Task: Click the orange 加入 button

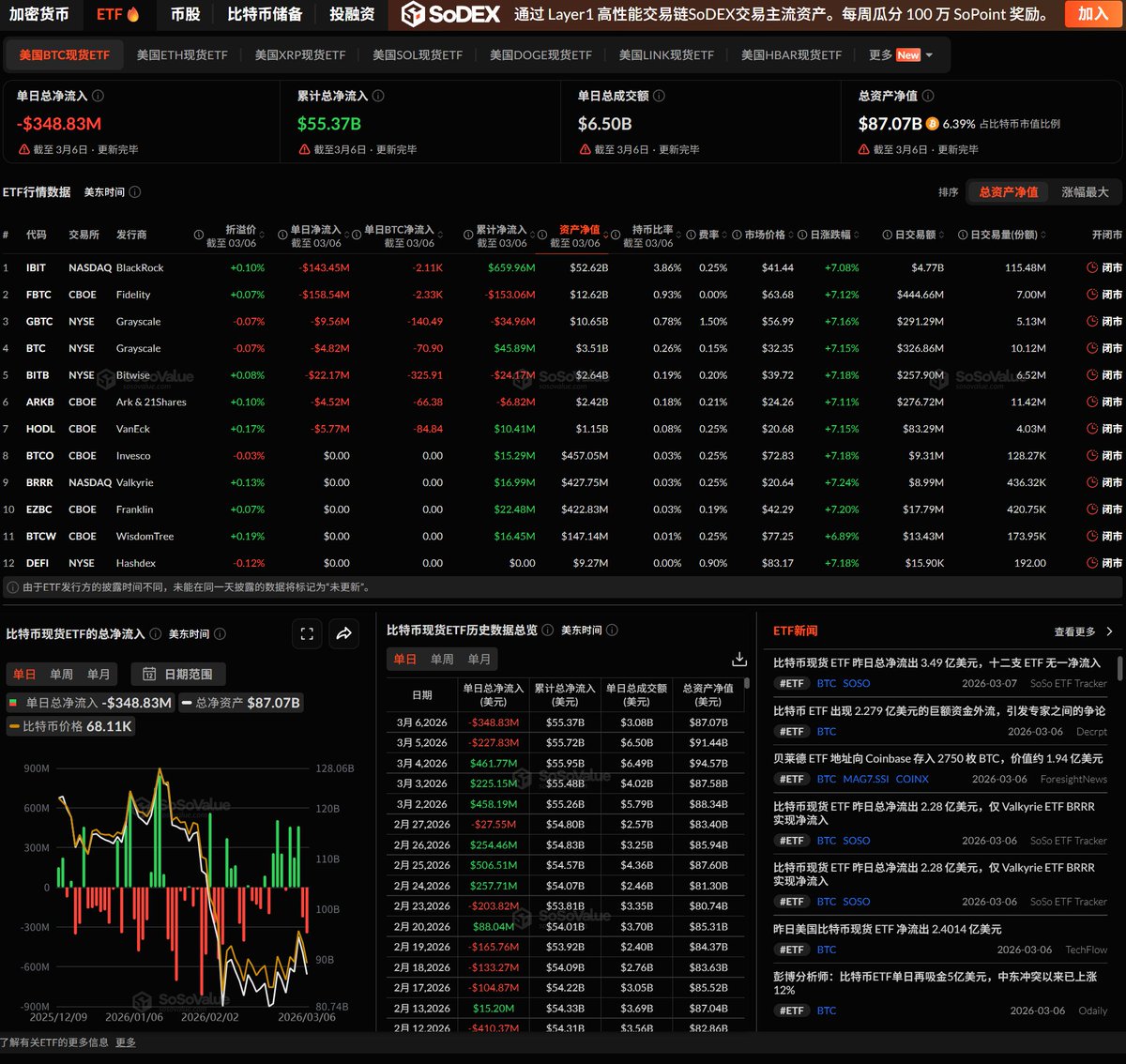Action: (1092, 14)
